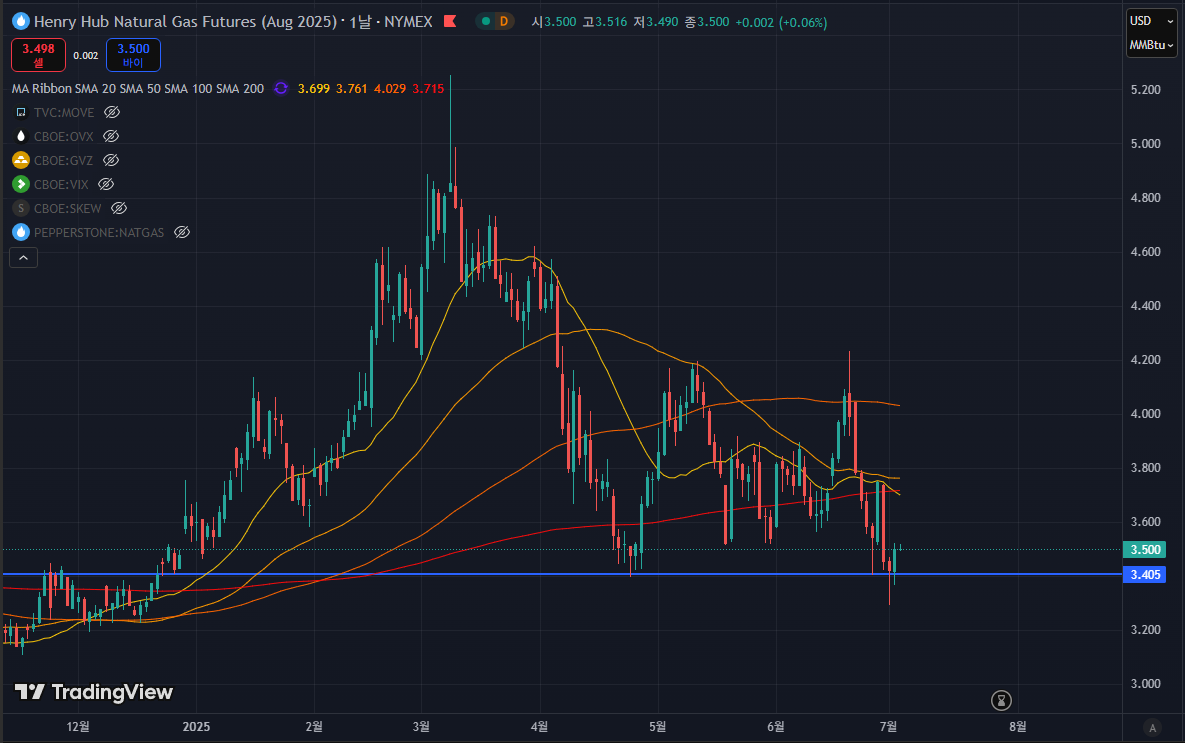Screen dimensions: 1185x743
Task: Click the blue 3.405 horizontal line label
Action: [1145, 574]
